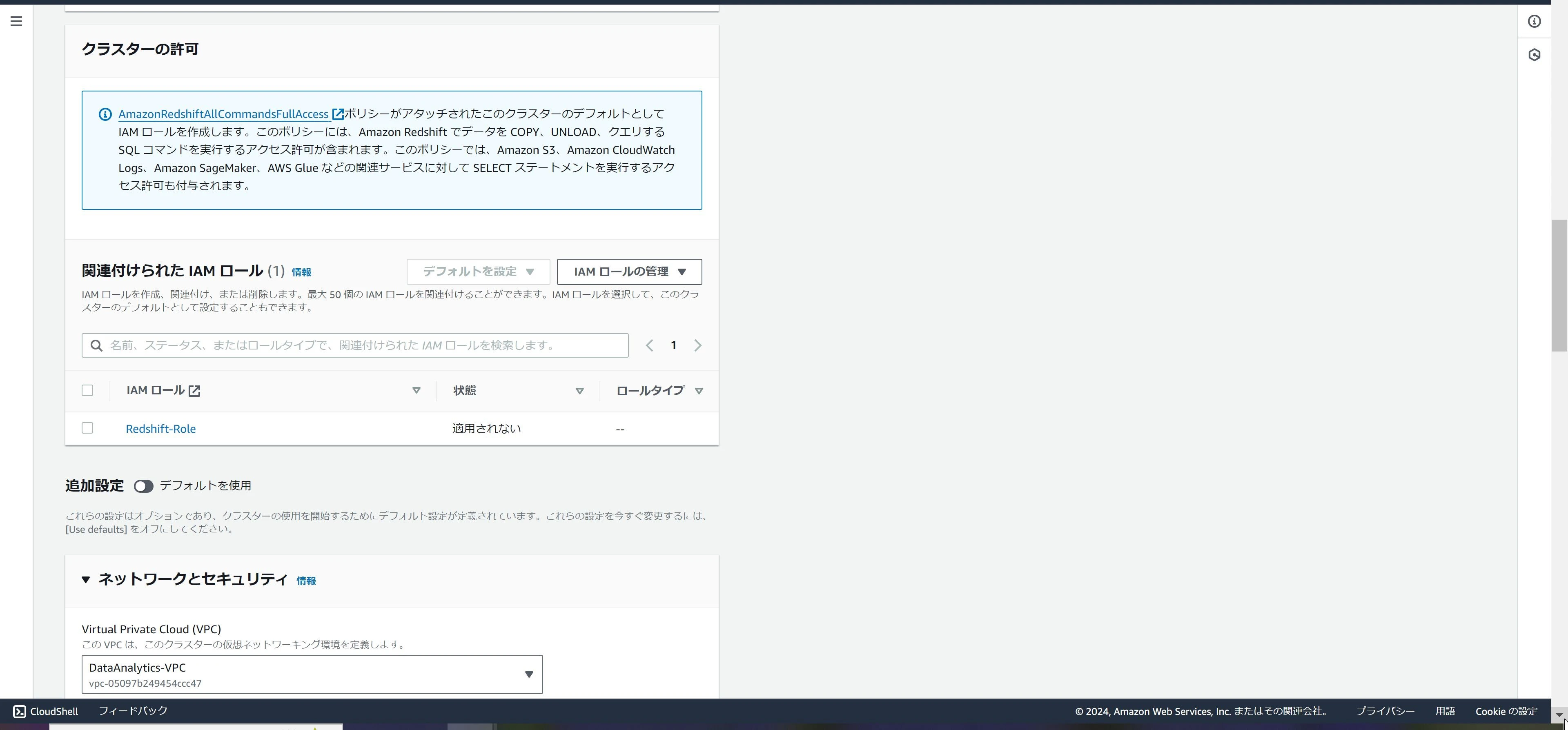Check the Redshift-Role row checkbox
The height and width of the screenshot is (730, 1568).
(x=88, y=428)
